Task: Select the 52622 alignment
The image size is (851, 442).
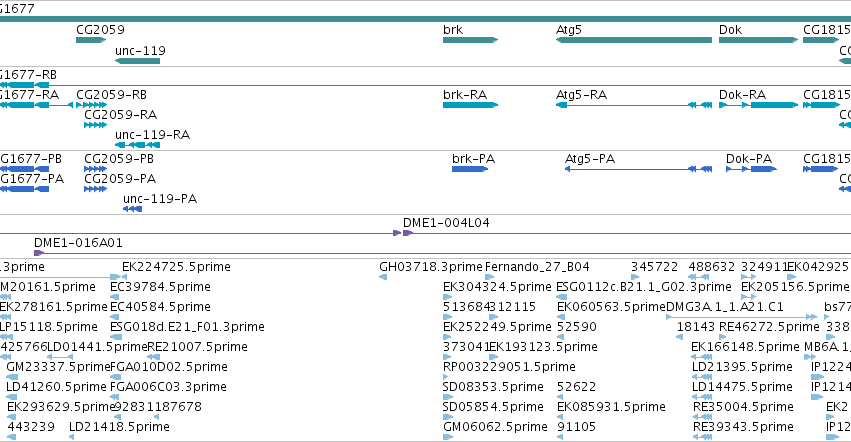Action: tap(561, 397)
